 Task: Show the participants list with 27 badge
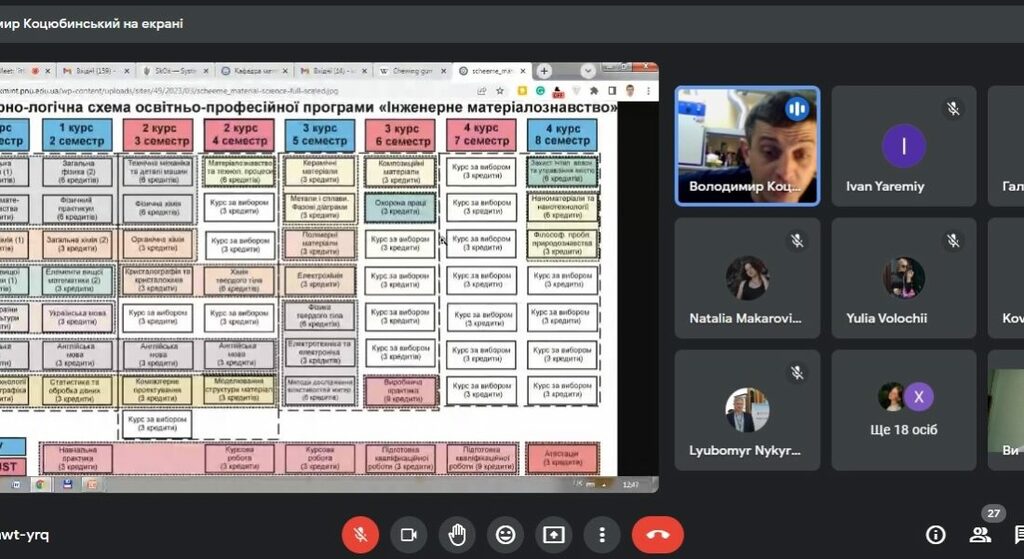tap(980, 533)
